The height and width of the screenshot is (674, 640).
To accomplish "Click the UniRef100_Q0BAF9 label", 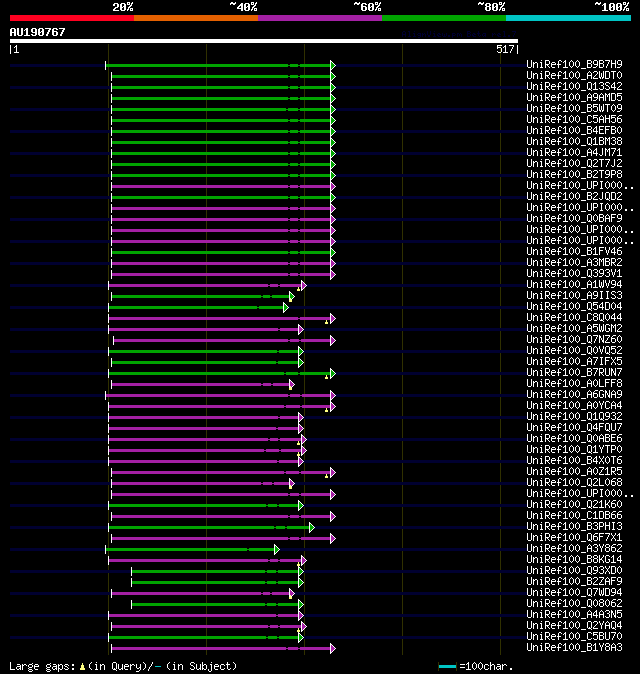I will (574, 218).
